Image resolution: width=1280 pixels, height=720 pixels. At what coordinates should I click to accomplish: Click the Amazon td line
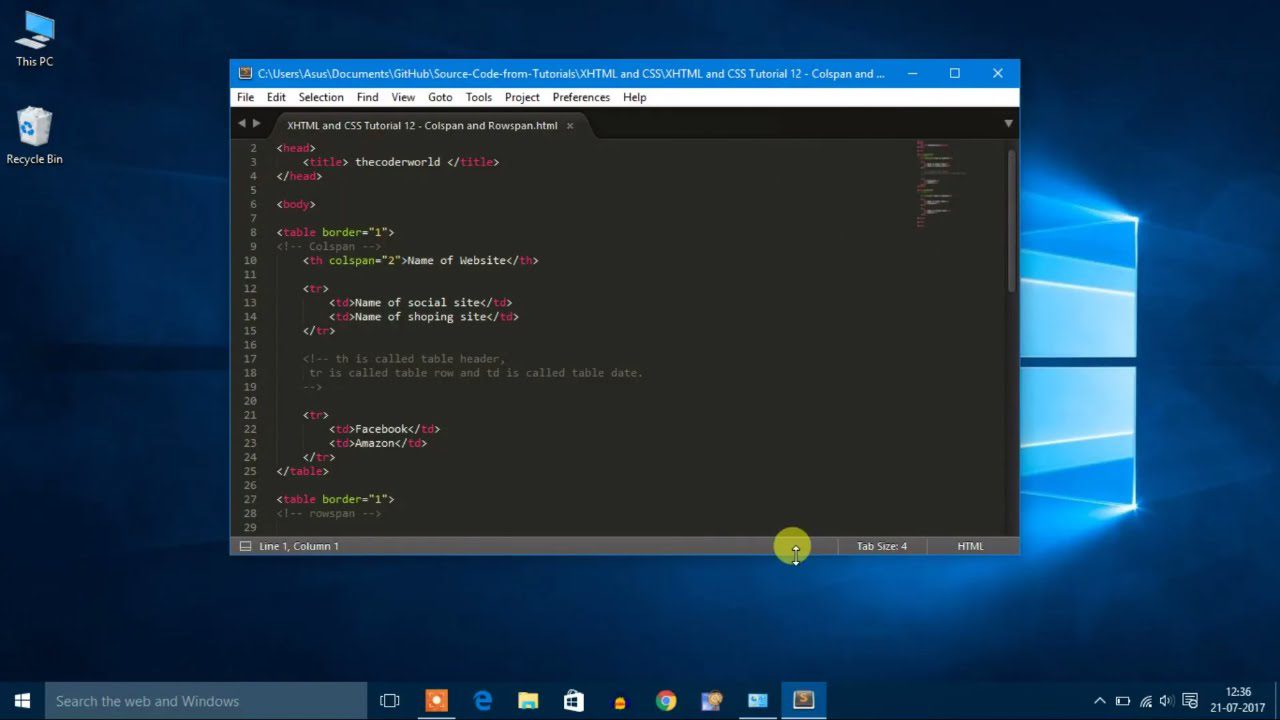point(378,443)
